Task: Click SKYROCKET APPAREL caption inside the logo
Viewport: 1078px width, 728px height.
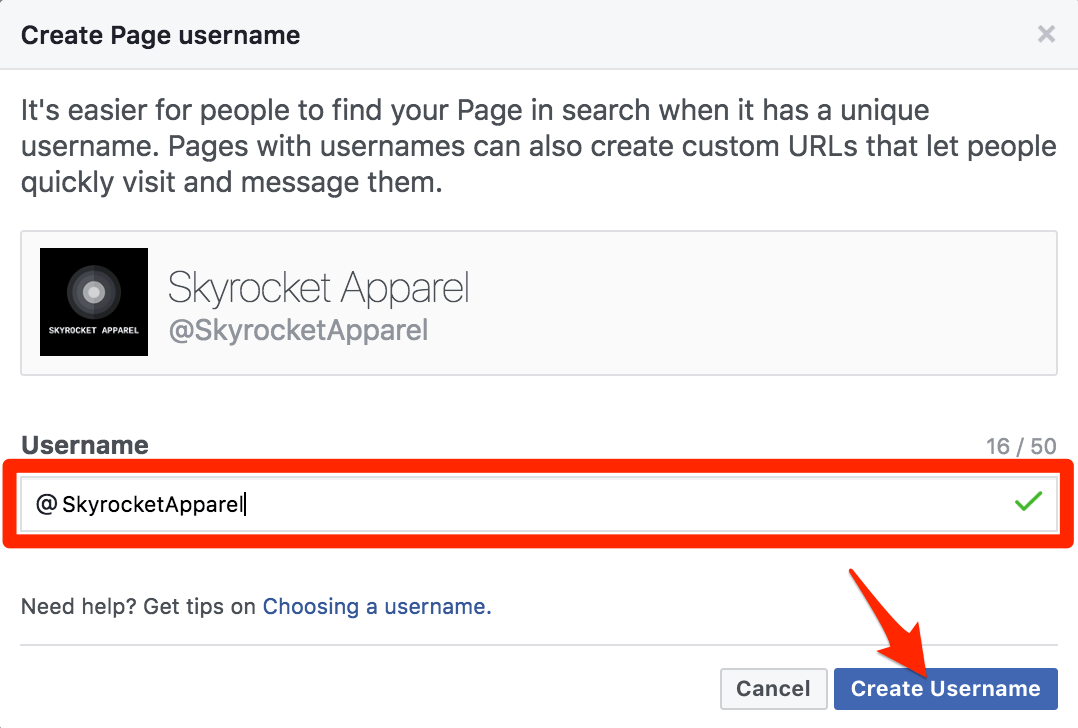Action: [94, 330]
